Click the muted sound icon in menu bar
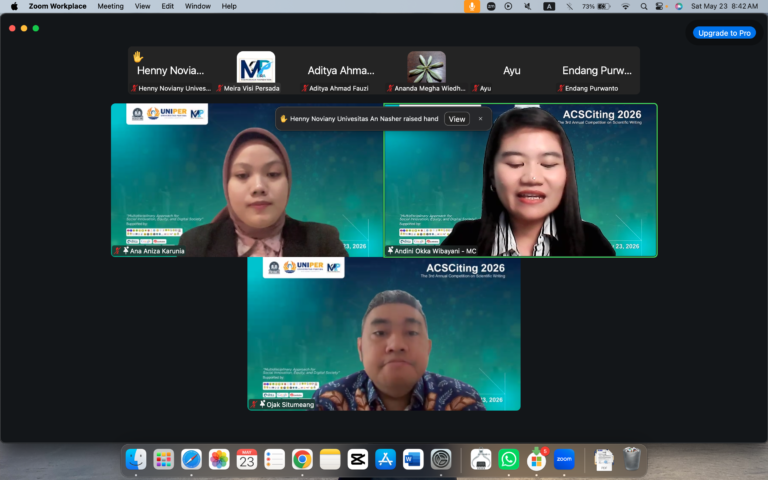Screen dimensions: 768x480 [528, 6]
